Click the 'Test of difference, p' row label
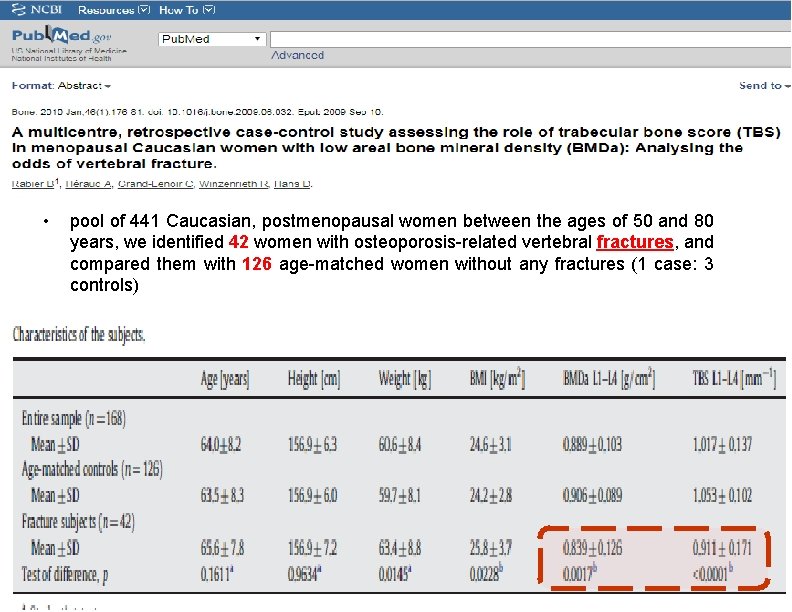Viewport: 792px width, 612px height. tap(65, 574)
